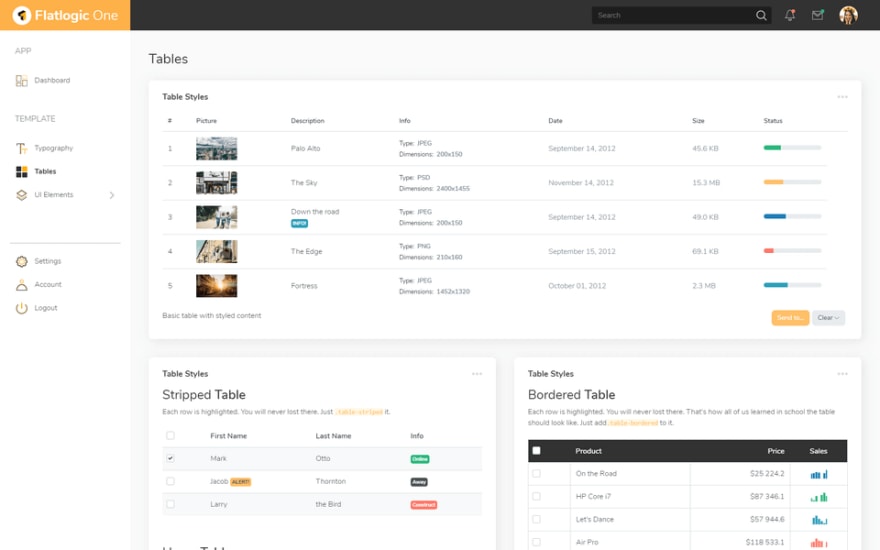Expand the UI Elements submenu chevron
The width and height of the screenshot is (880, 550).
pyautogui.click(x=112, y=195)
